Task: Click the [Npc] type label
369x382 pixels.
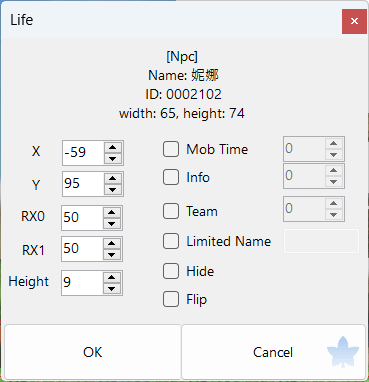Action: click(x=182, y=57)
